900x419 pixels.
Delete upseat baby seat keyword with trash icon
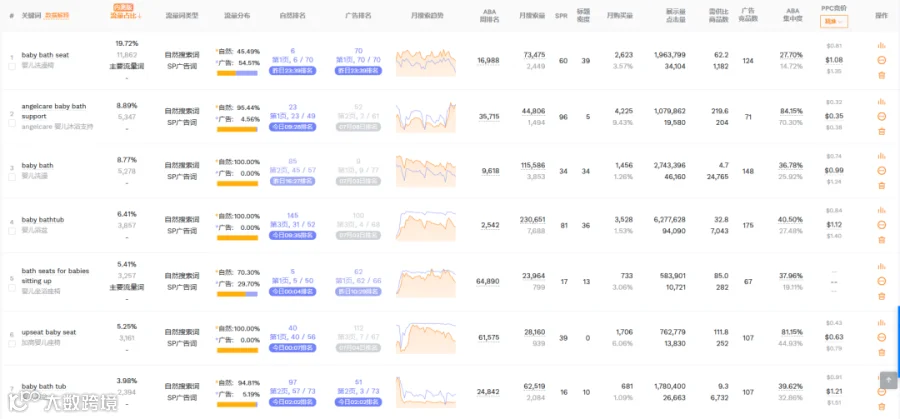coord(882,352)
